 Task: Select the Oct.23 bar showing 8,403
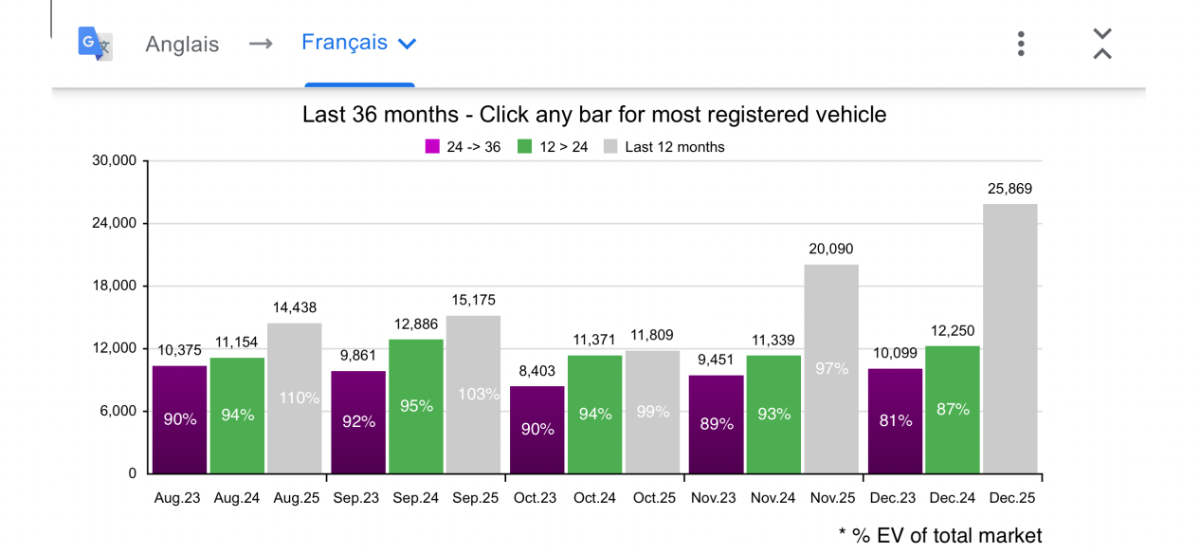point(537,429)
